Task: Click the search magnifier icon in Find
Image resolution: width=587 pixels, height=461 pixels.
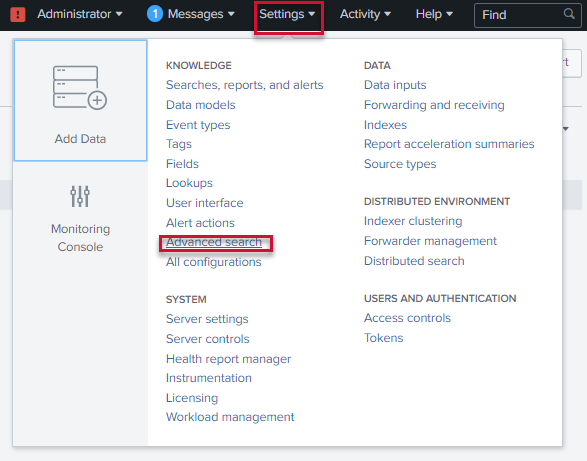Action: (569, 14)
